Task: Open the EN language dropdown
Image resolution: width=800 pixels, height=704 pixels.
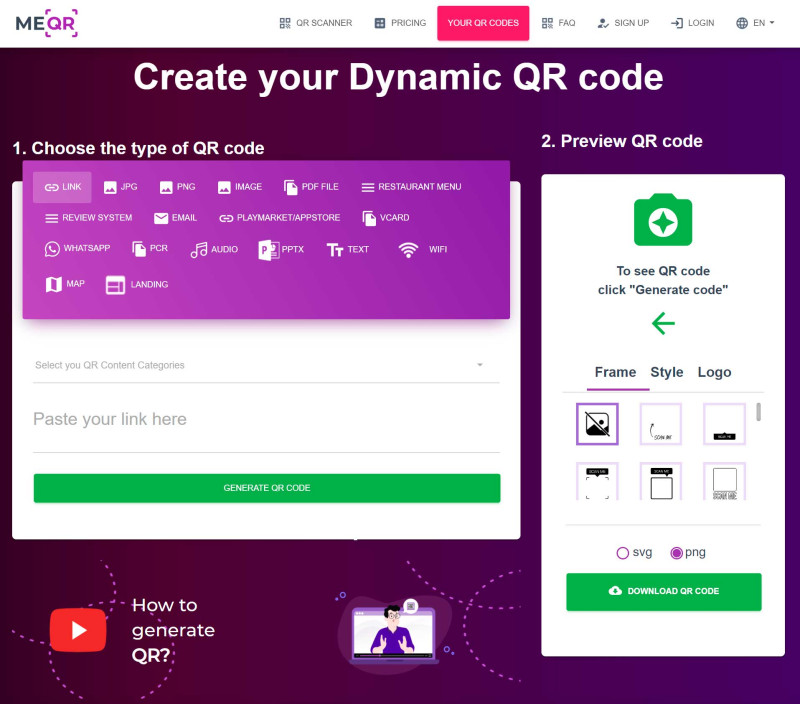Action: coord(755,23)
